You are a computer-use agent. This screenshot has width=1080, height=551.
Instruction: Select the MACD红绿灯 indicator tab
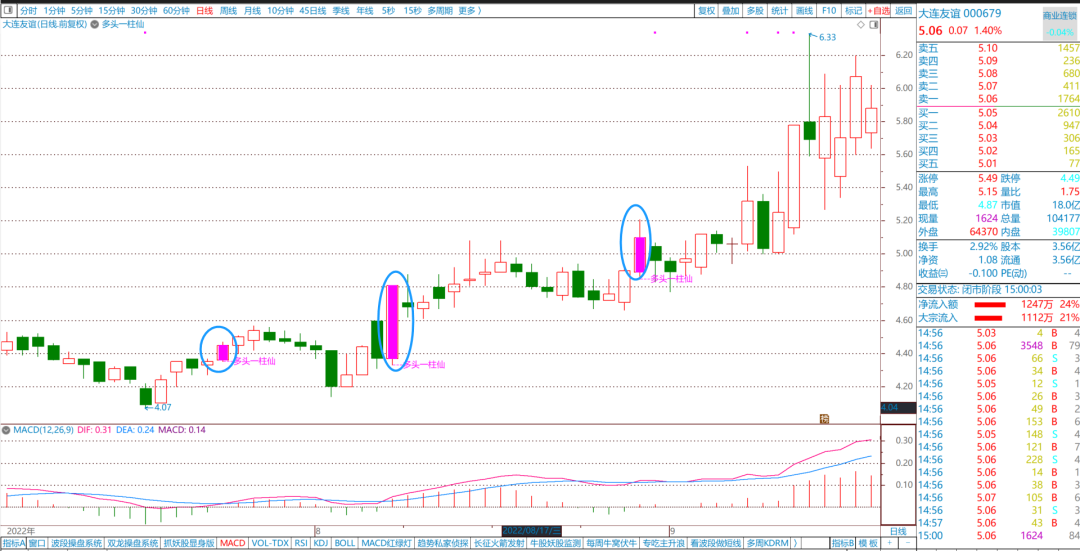[386, 543]
